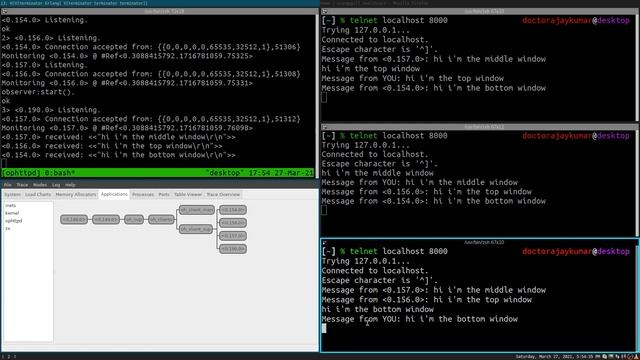
Task: Click the title bar of the top telnet pane
Action: tap(480, 11)
